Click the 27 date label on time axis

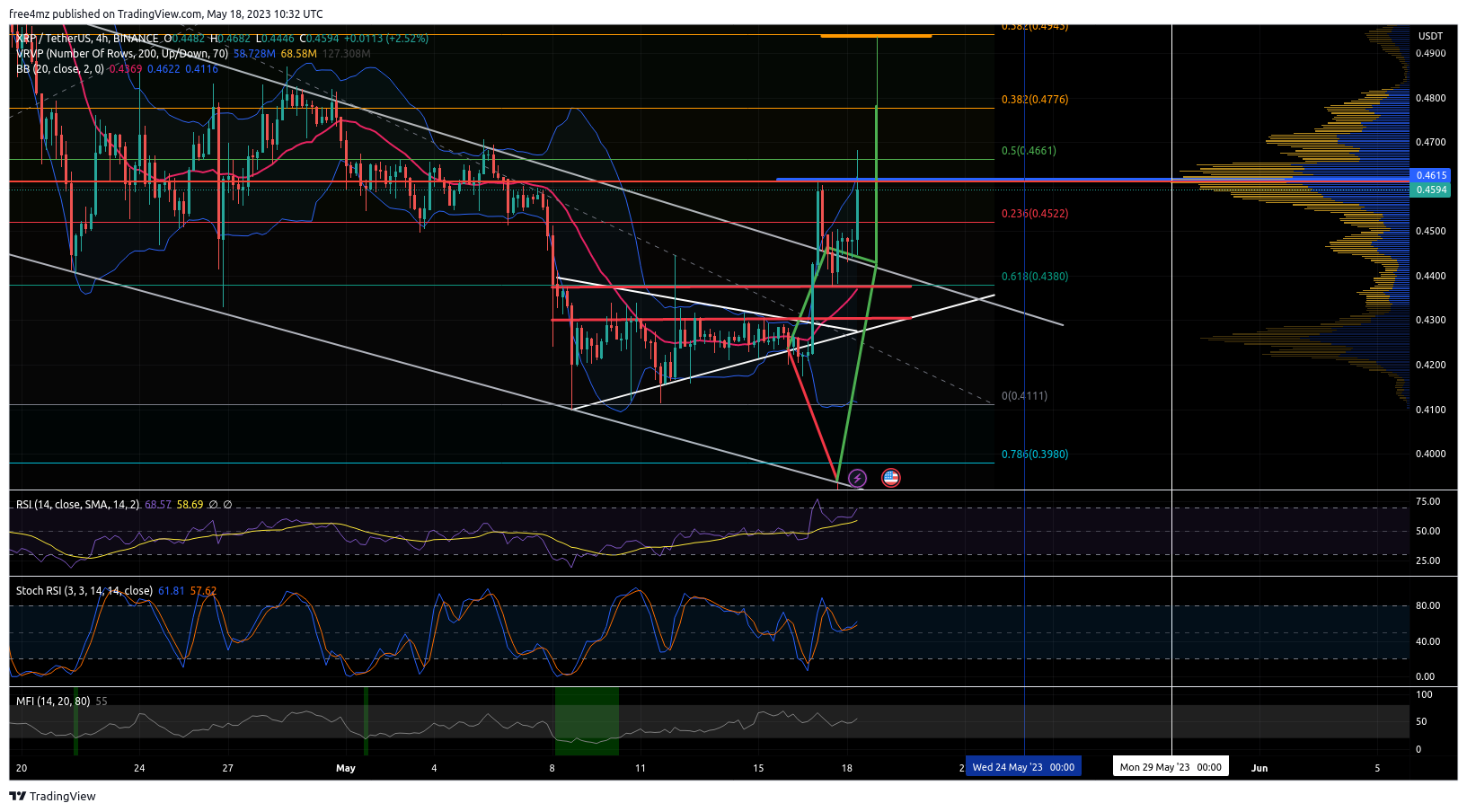tap(228, 768)
